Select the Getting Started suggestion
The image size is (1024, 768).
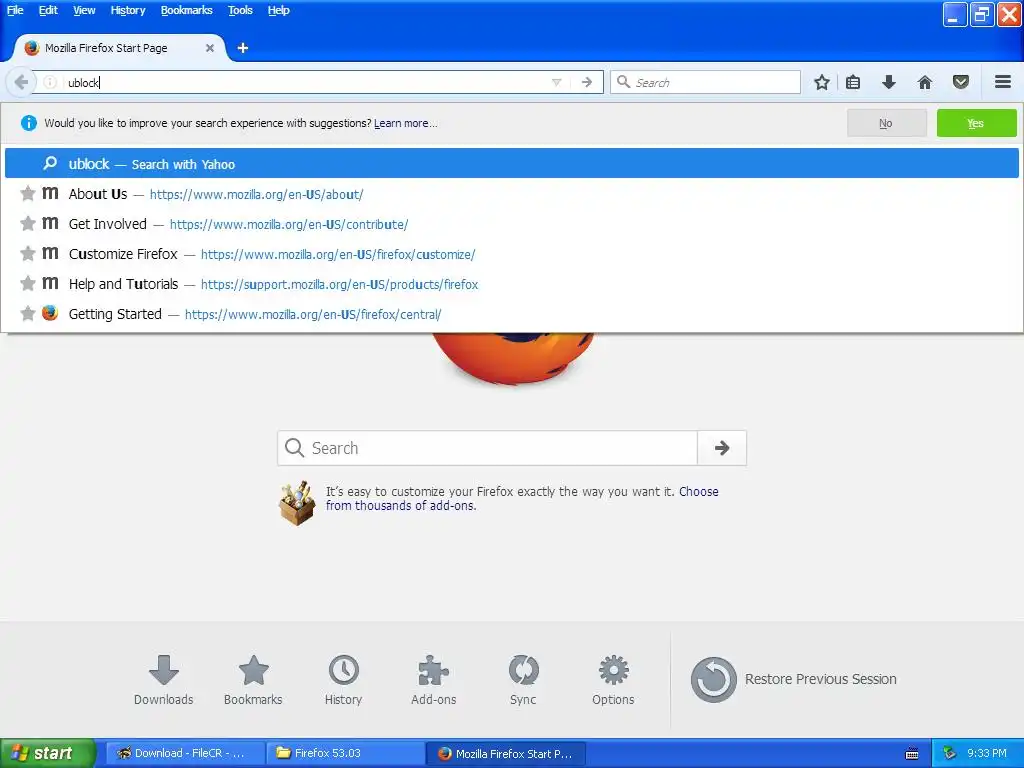(511, 314)
